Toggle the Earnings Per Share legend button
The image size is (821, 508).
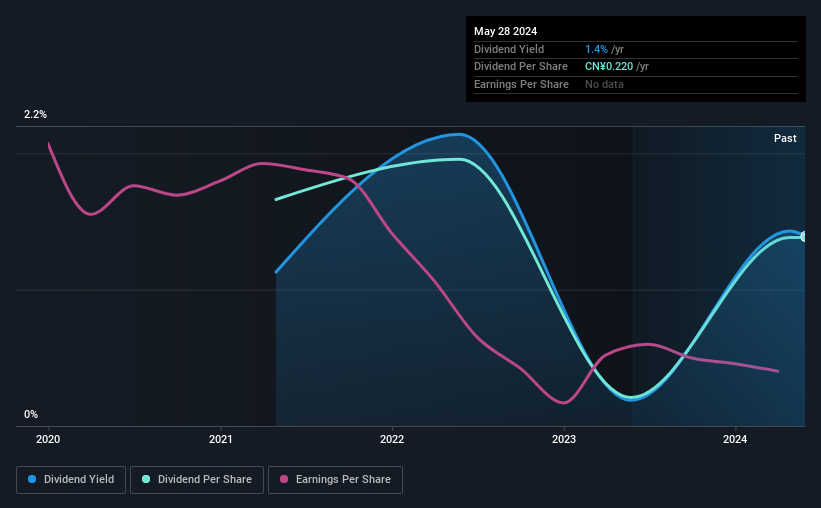coord(335,479)
